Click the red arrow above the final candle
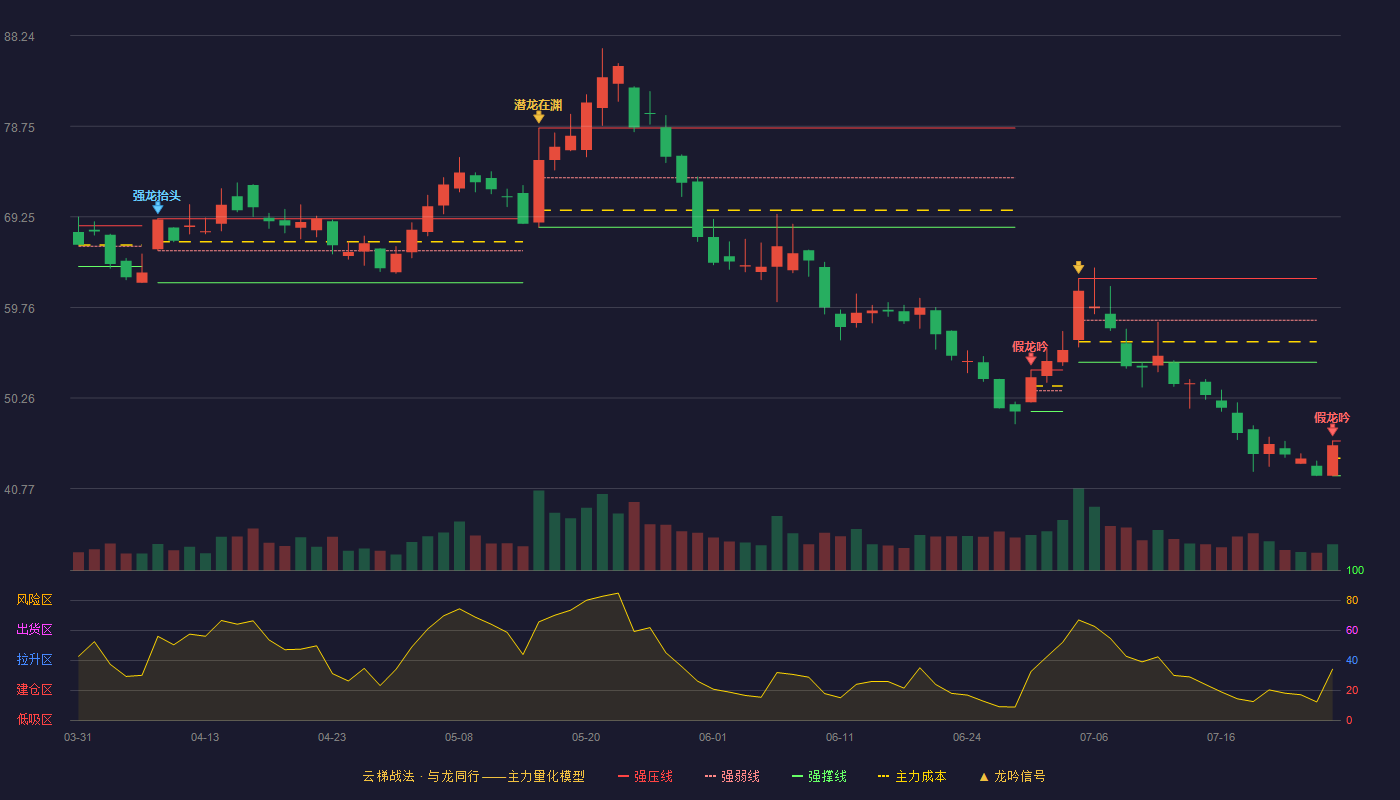The width and height of the screenshot is (1400, 800). point(1332,430)
